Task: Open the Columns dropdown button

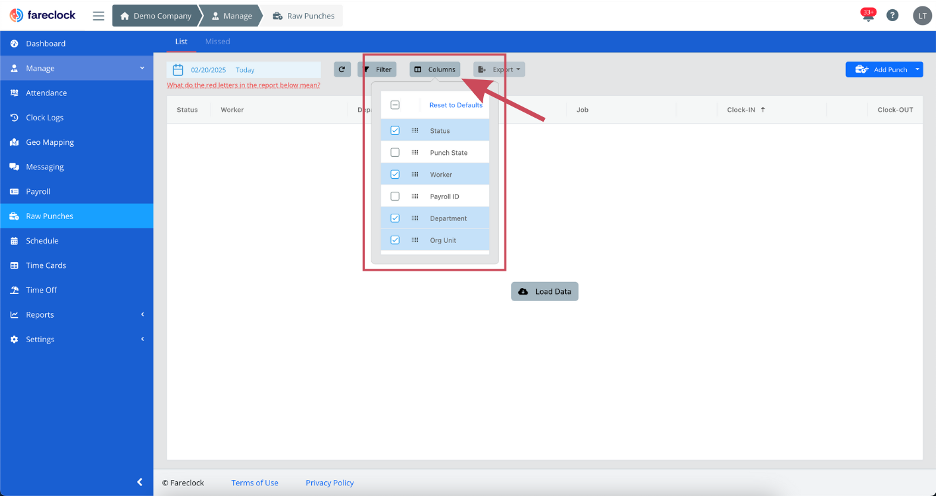Action: tap(435, 69)
